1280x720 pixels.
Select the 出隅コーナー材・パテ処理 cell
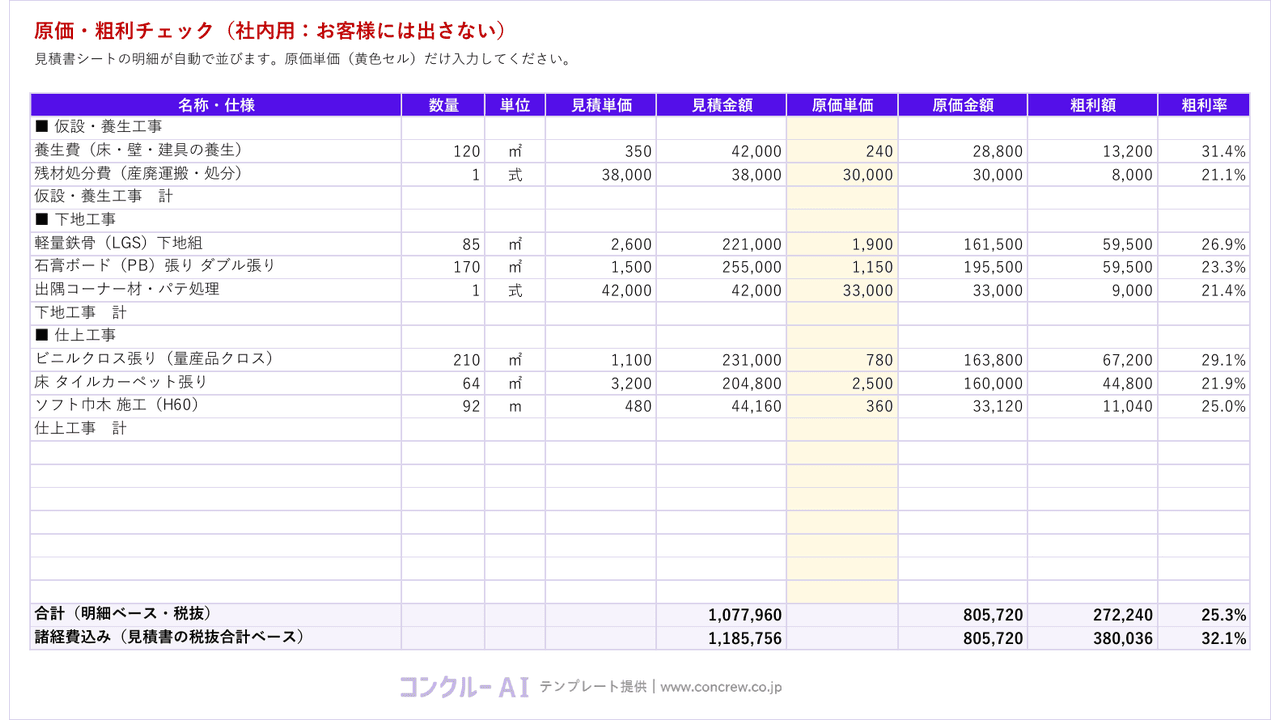216,290
